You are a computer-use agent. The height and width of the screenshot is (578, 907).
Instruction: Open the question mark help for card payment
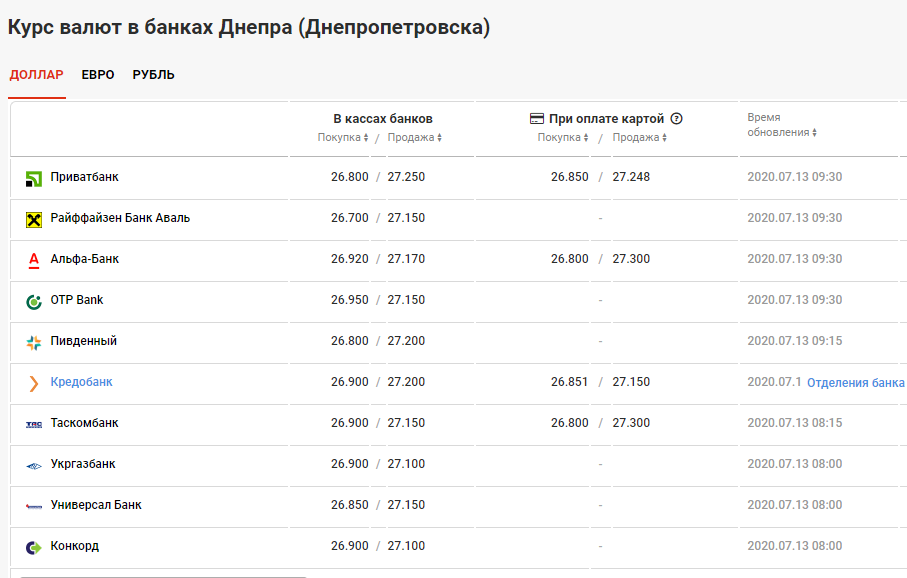pos(676,119)
